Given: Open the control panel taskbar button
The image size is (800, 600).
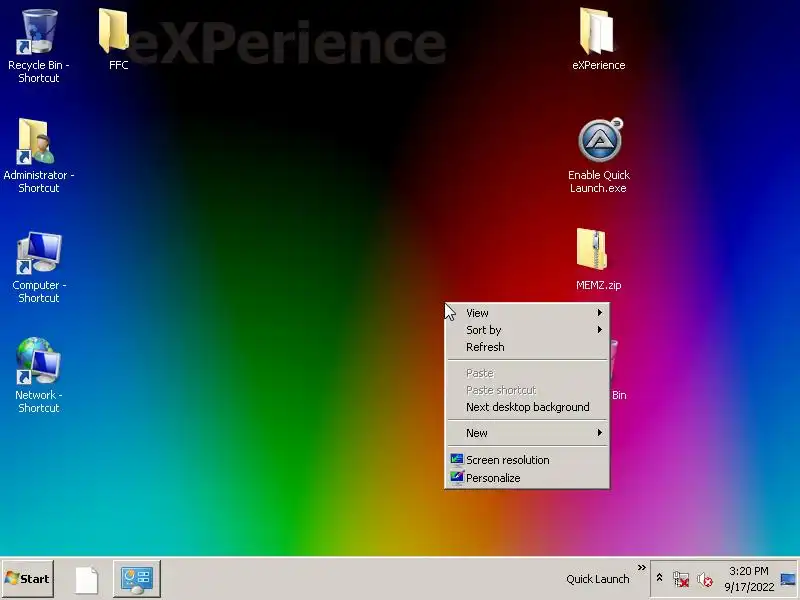Looking at the screenshot, I should tap(137, 579).
